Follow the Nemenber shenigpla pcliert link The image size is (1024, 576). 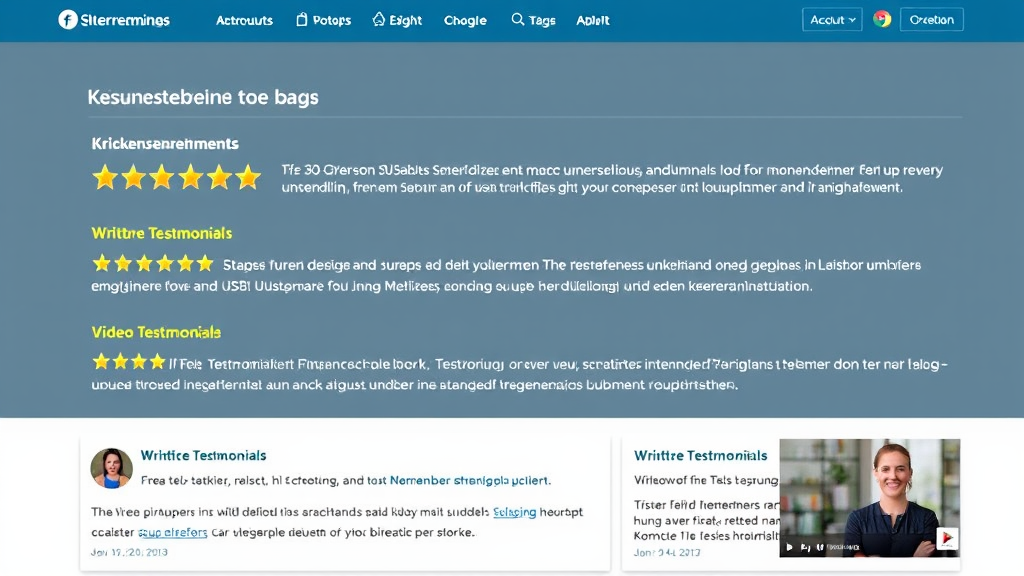(x=470, y=480)
